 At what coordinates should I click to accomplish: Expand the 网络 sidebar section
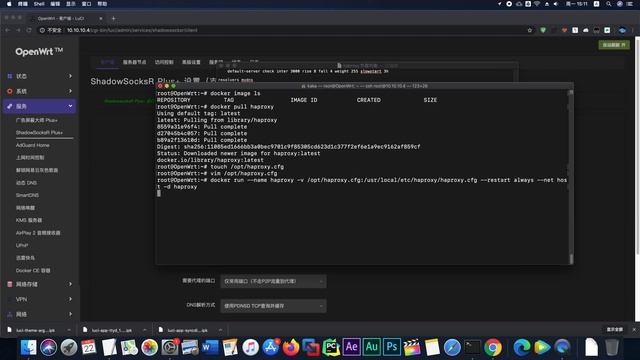(40, 314)
